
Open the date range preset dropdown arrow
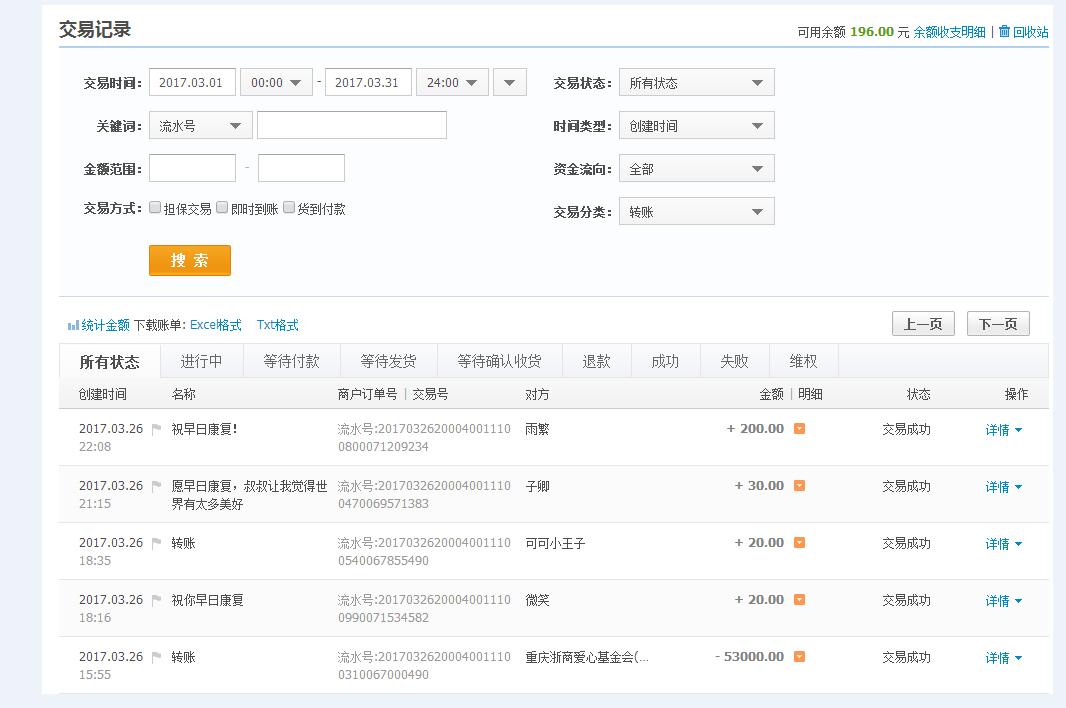pos(510,82)
